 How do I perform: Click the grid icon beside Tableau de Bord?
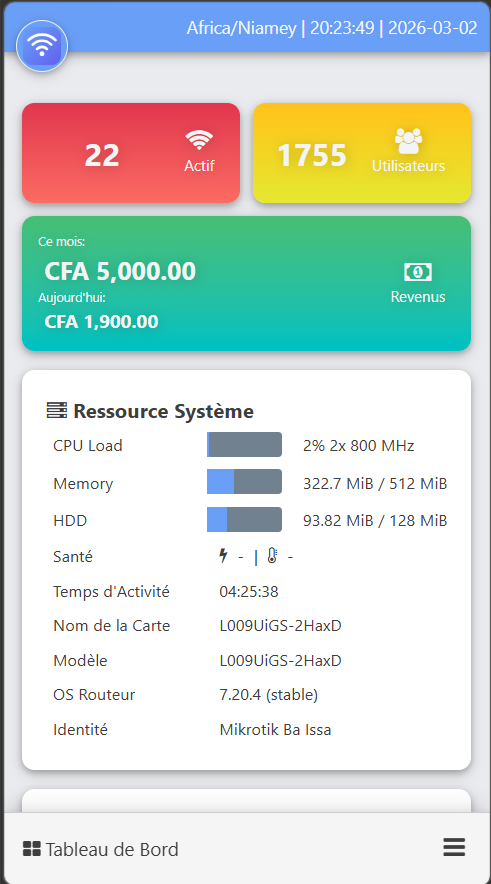click(x=32, y=848)
